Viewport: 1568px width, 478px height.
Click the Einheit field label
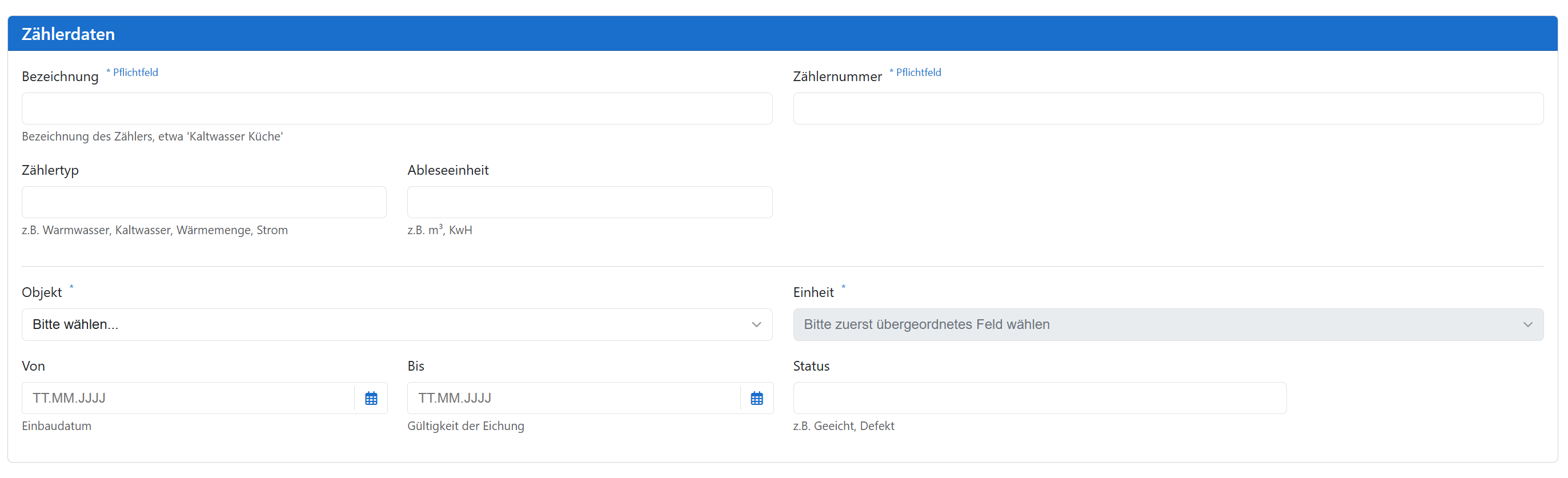(813, 292)
